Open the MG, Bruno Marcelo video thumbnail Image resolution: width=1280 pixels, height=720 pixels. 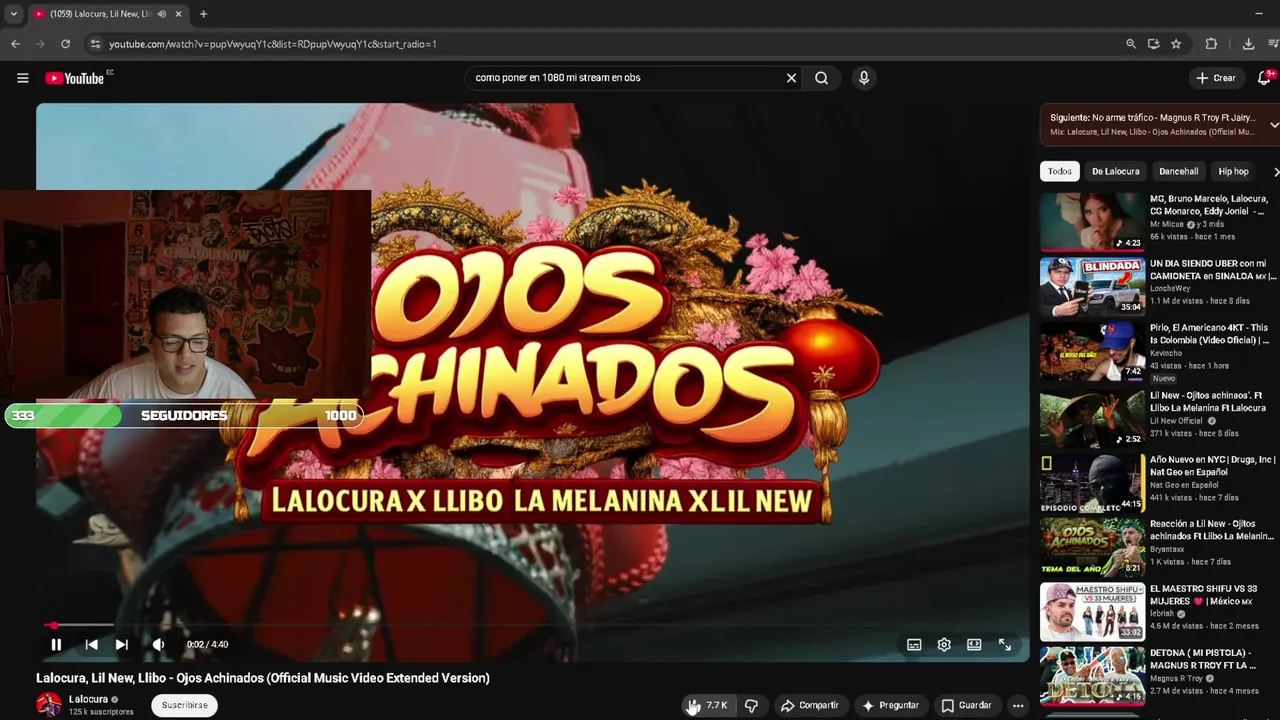pos(1092,222)
